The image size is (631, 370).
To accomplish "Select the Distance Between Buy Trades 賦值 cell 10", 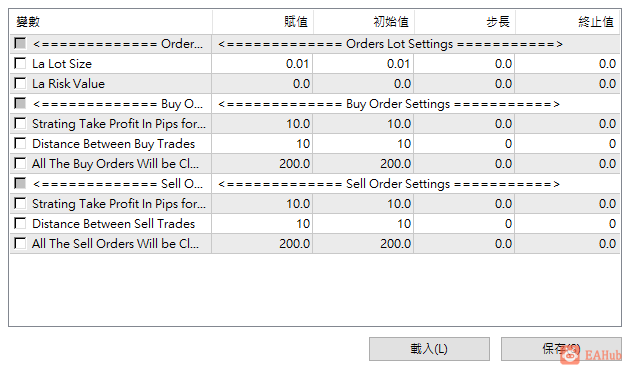I will pos(262,144).
